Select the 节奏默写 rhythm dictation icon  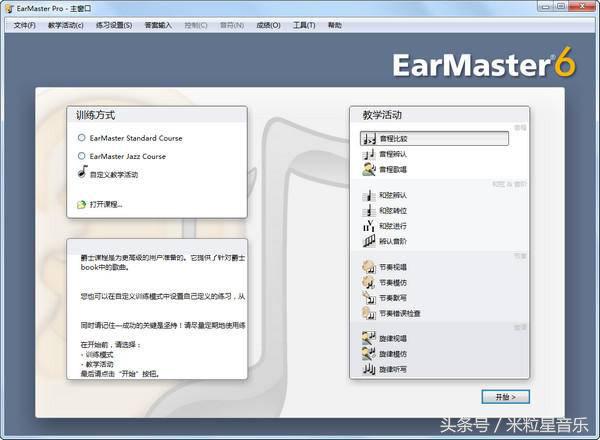pyautogui.click(x=369, y=298)
